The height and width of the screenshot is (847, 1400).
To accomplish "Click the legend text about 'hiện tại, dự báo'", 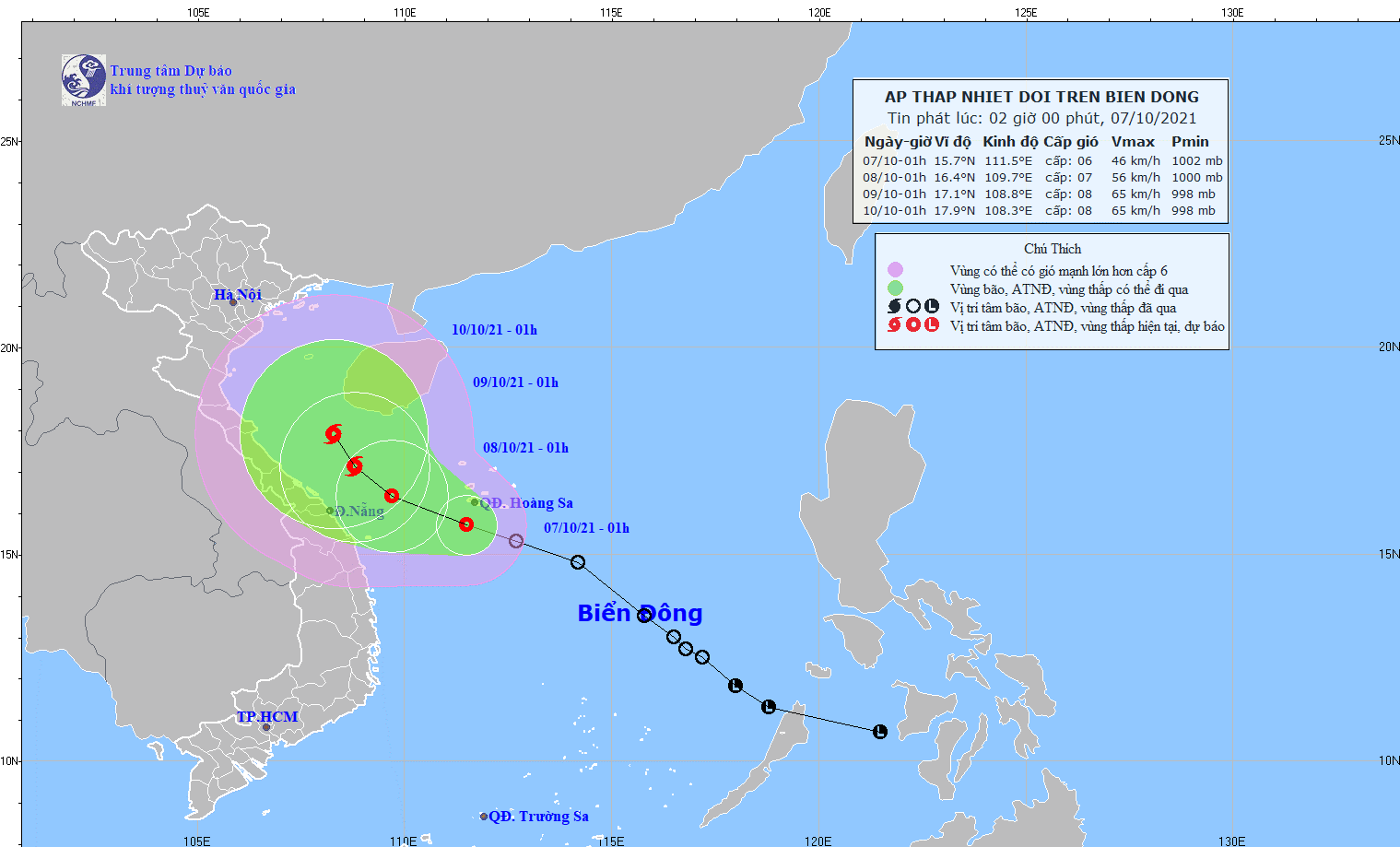I will tap(1088, 326).
